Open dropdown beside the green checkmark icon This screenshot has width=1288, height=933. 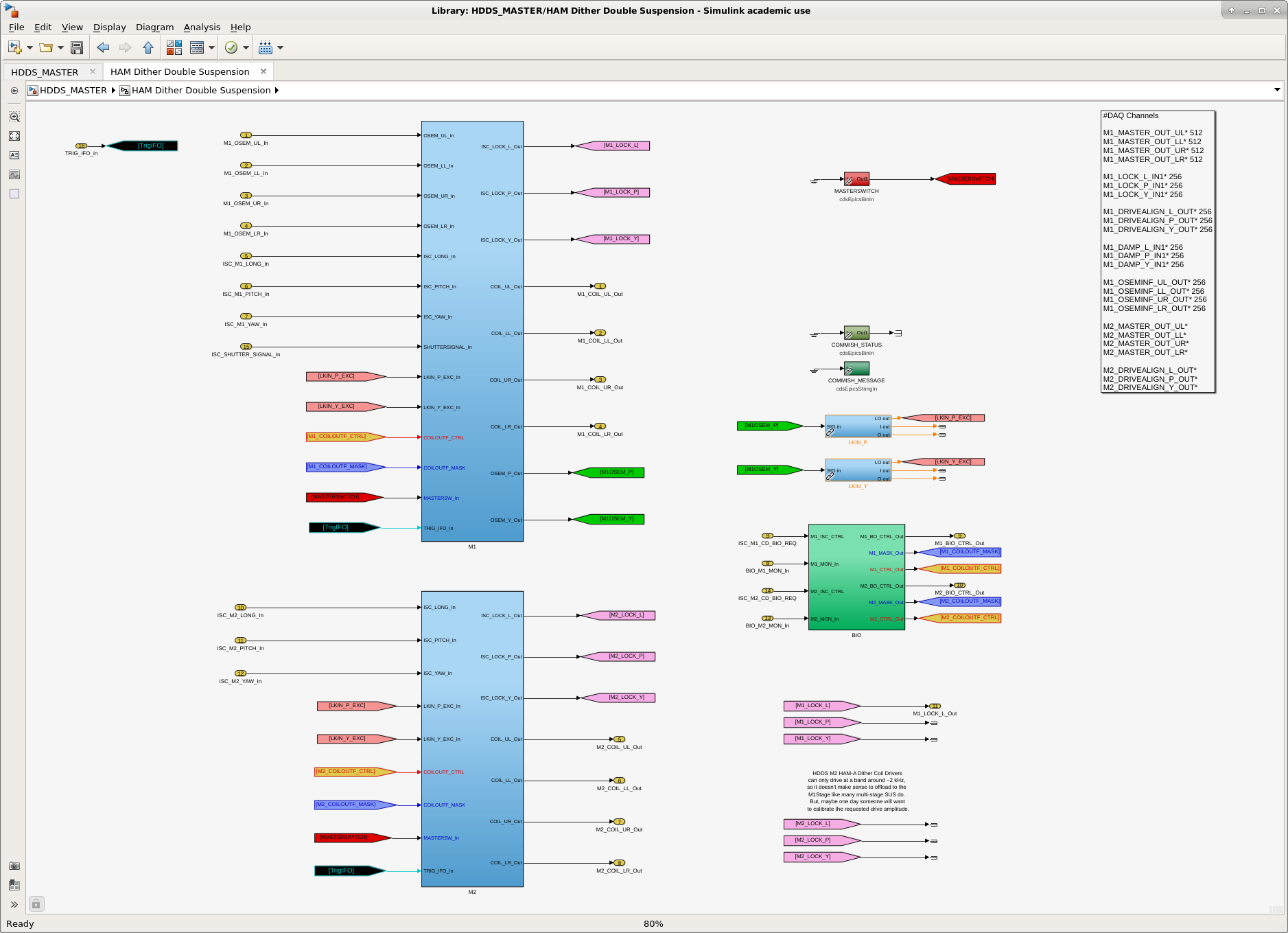[x=246, y=47]
